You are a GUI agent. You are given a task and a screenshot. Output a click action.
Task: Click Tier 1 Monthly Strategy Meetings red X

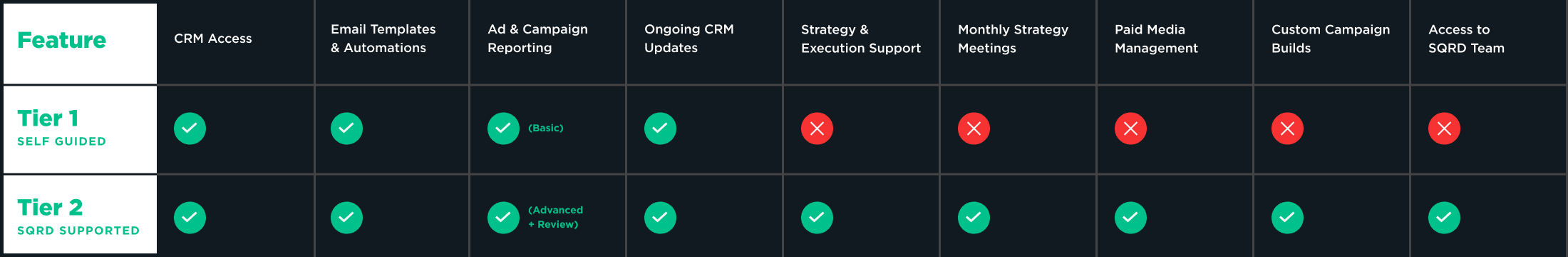point(974,128)
